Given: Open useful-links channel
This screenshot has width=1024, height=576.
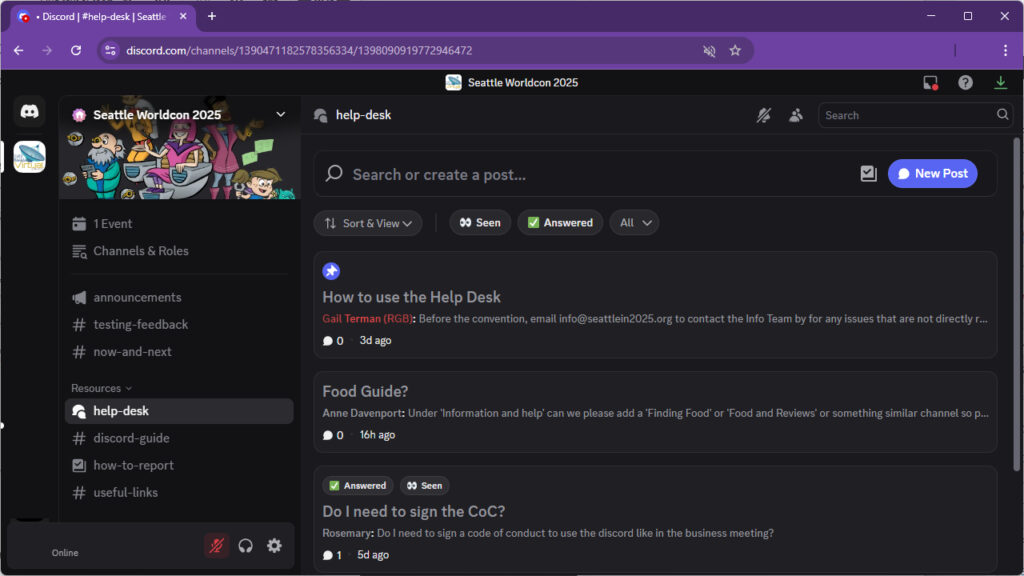Looking at the screenshot, I should [179, 492].
